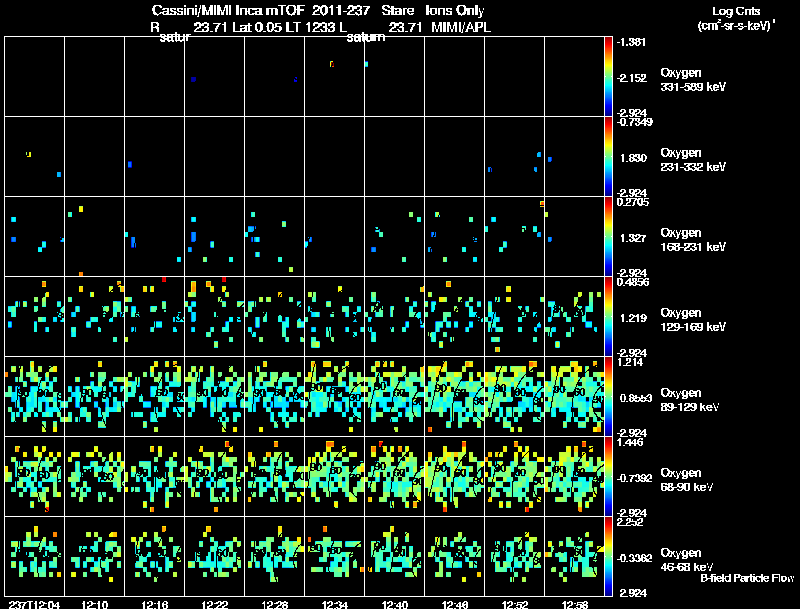Screen dimensions: 800x609
Task: Click the '-0.3382' color scale value
Action: [634, 559]
